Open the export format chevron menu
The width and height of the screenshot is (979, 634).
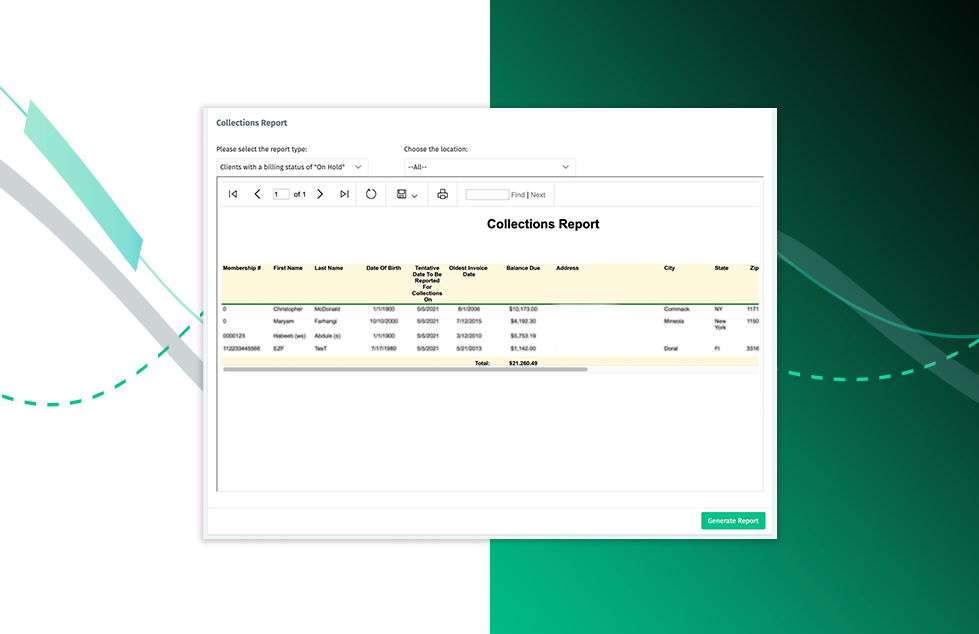[x=412, y=196]
